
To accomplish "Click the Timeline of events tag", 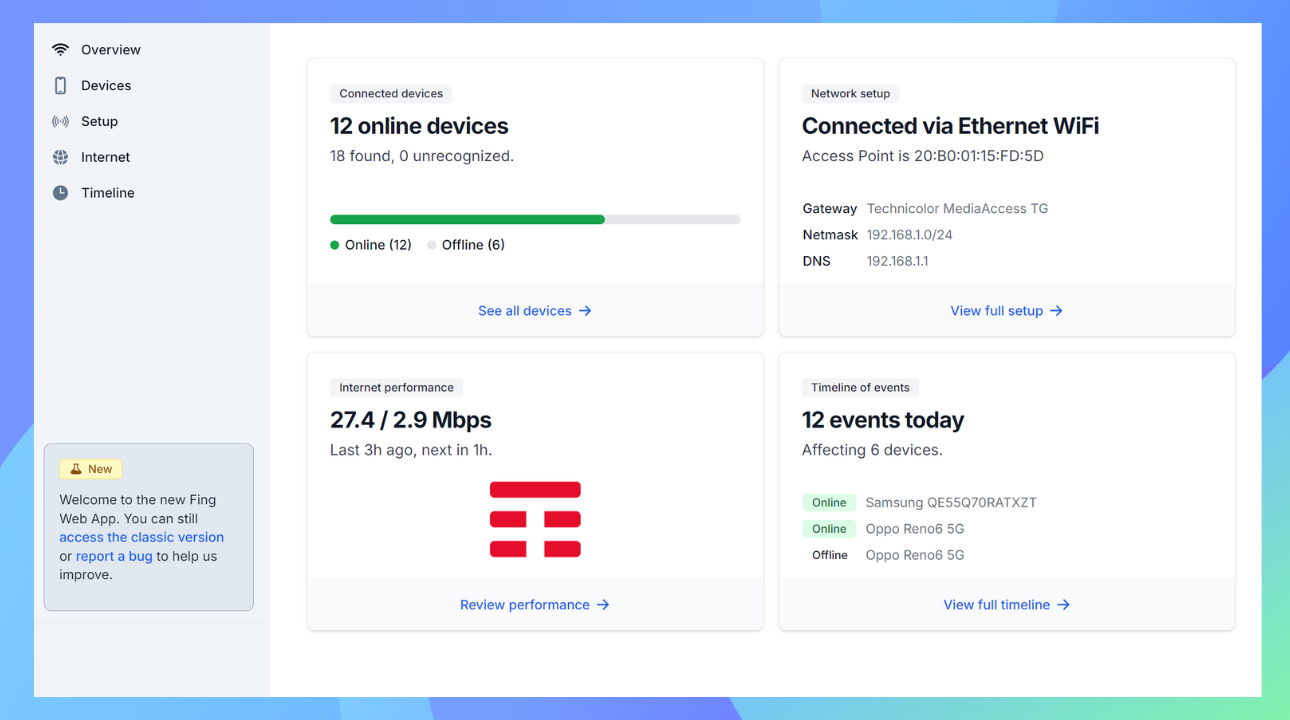I will pos(860,388).
